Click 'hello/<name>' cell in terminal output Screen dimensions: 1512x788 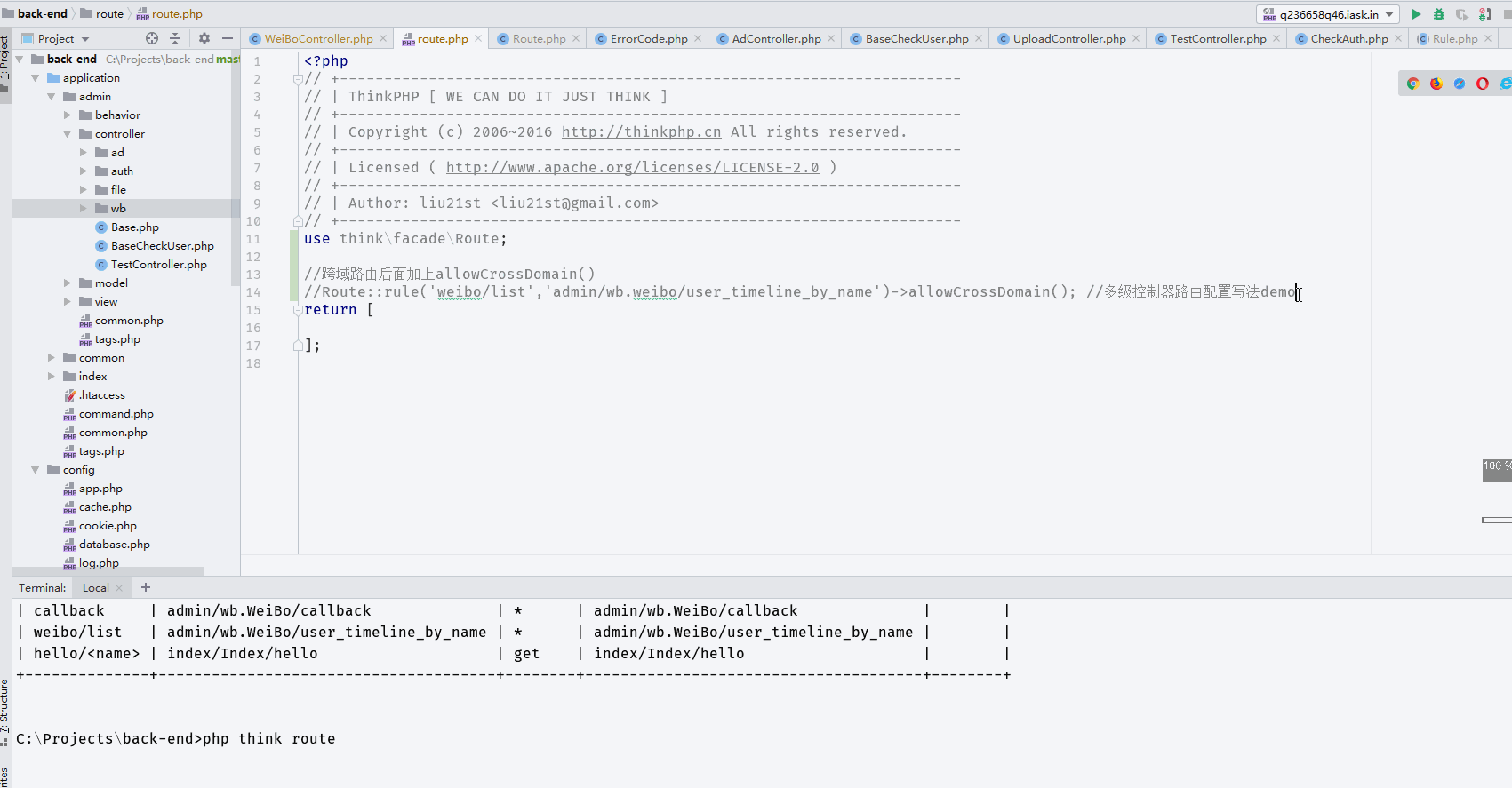click(x=86, y=653)
